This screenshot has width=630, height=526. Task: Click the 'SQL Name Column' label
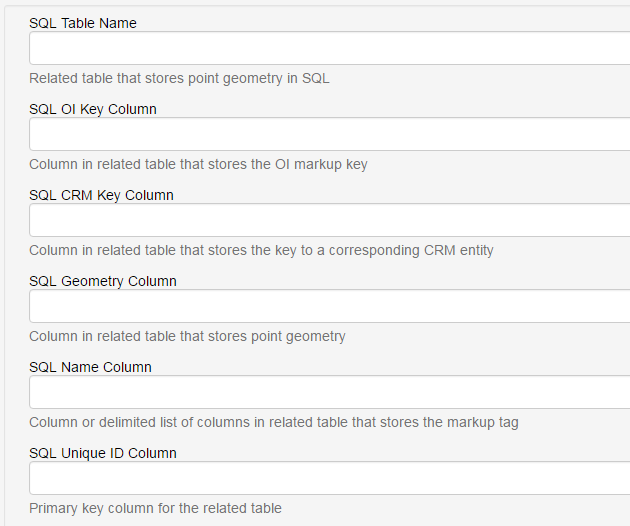pos(90,367)
